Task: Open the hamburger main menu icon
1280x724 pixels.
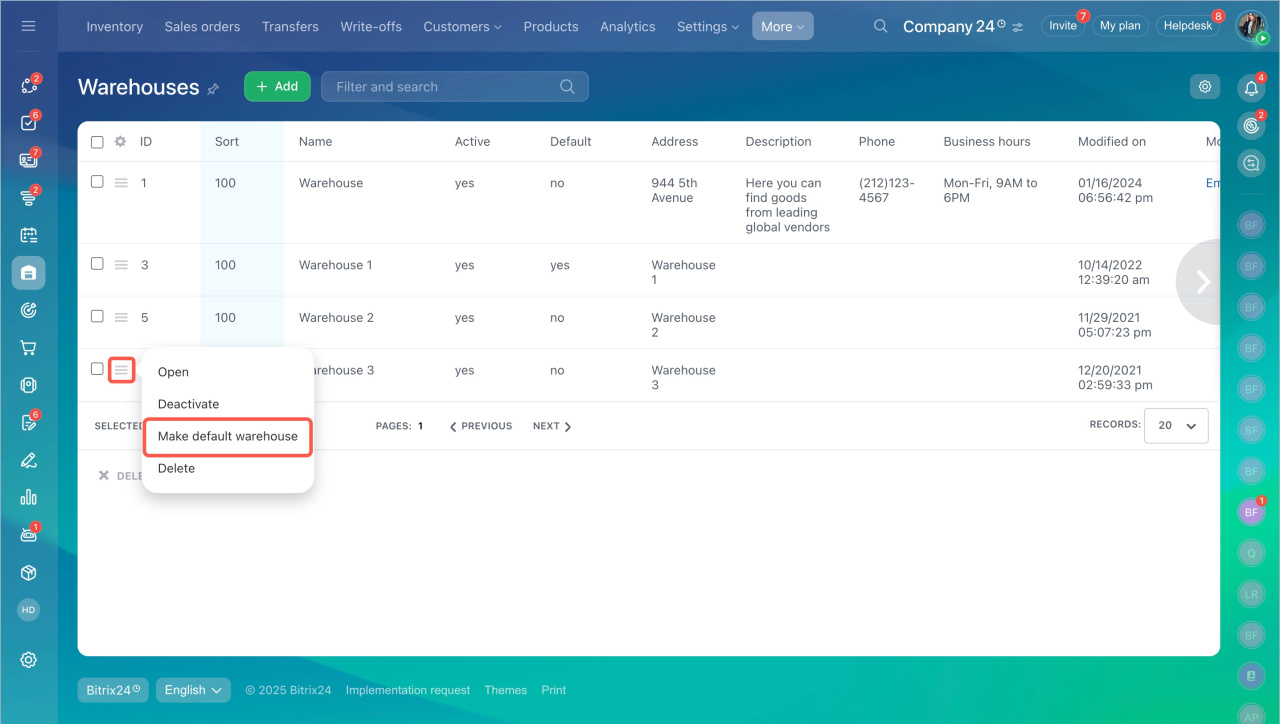Action: click(x=28, y=26)
